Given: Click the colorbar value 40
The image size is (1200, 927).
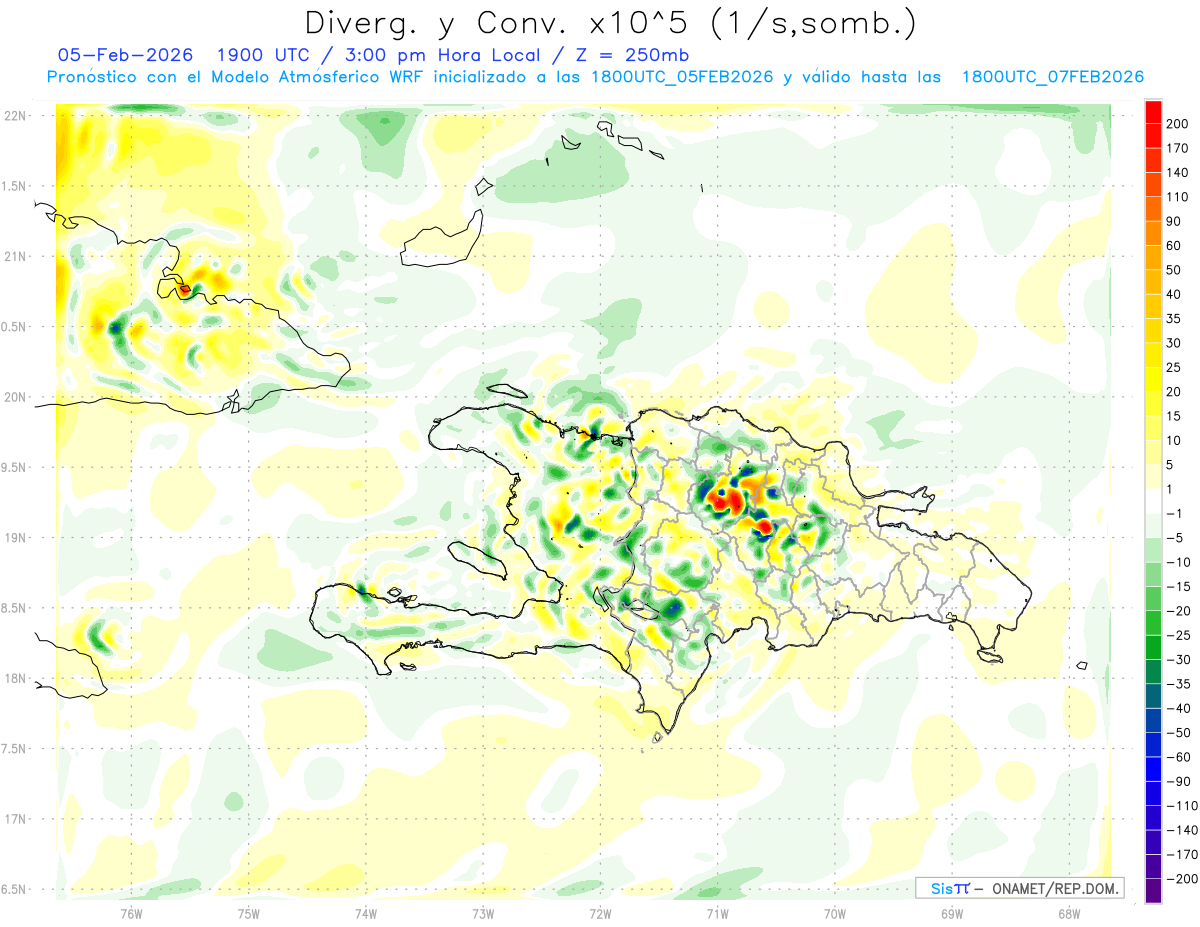Looking at the screenshot, I should tap(1174, 295).
